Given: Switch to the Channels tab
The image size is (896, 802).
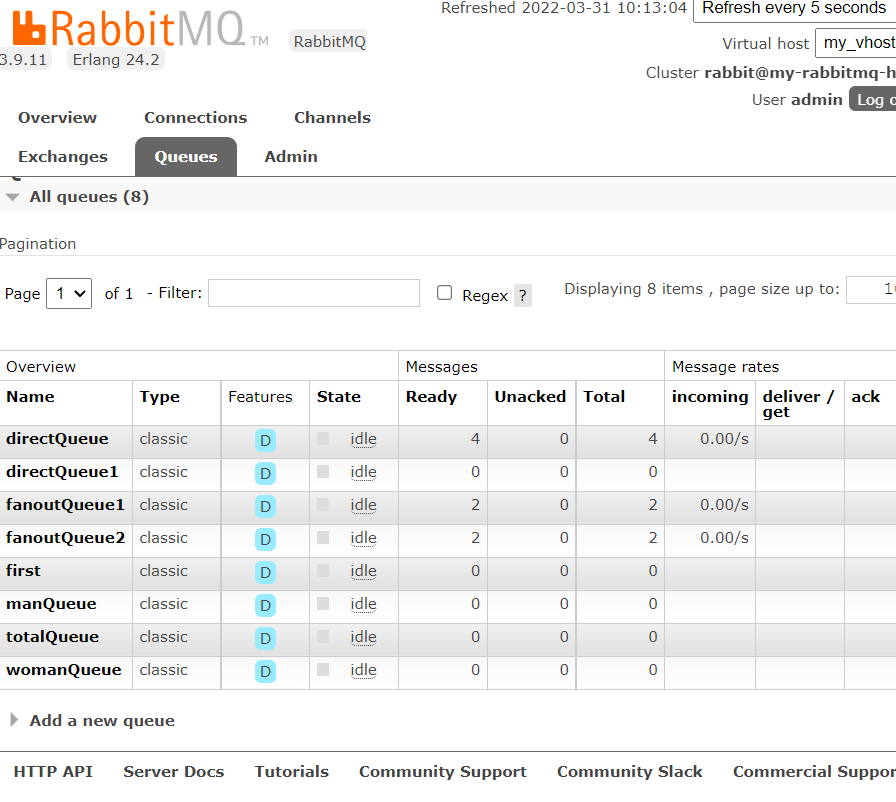Looking at the screenshot, I should [x=333, y=118].
